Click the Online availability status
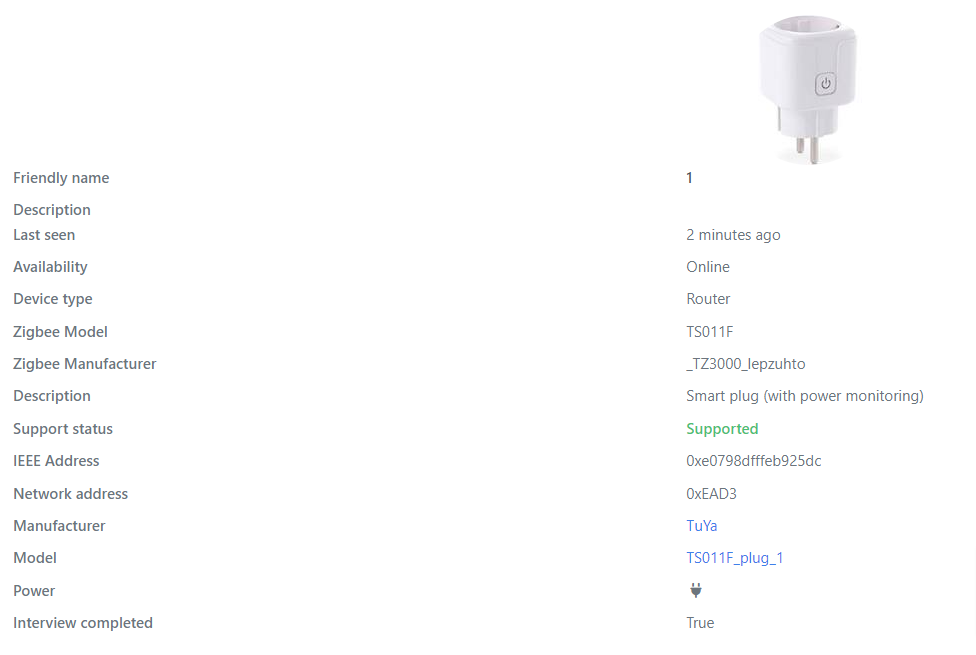The image size is (976, 655). pos(707,266)
